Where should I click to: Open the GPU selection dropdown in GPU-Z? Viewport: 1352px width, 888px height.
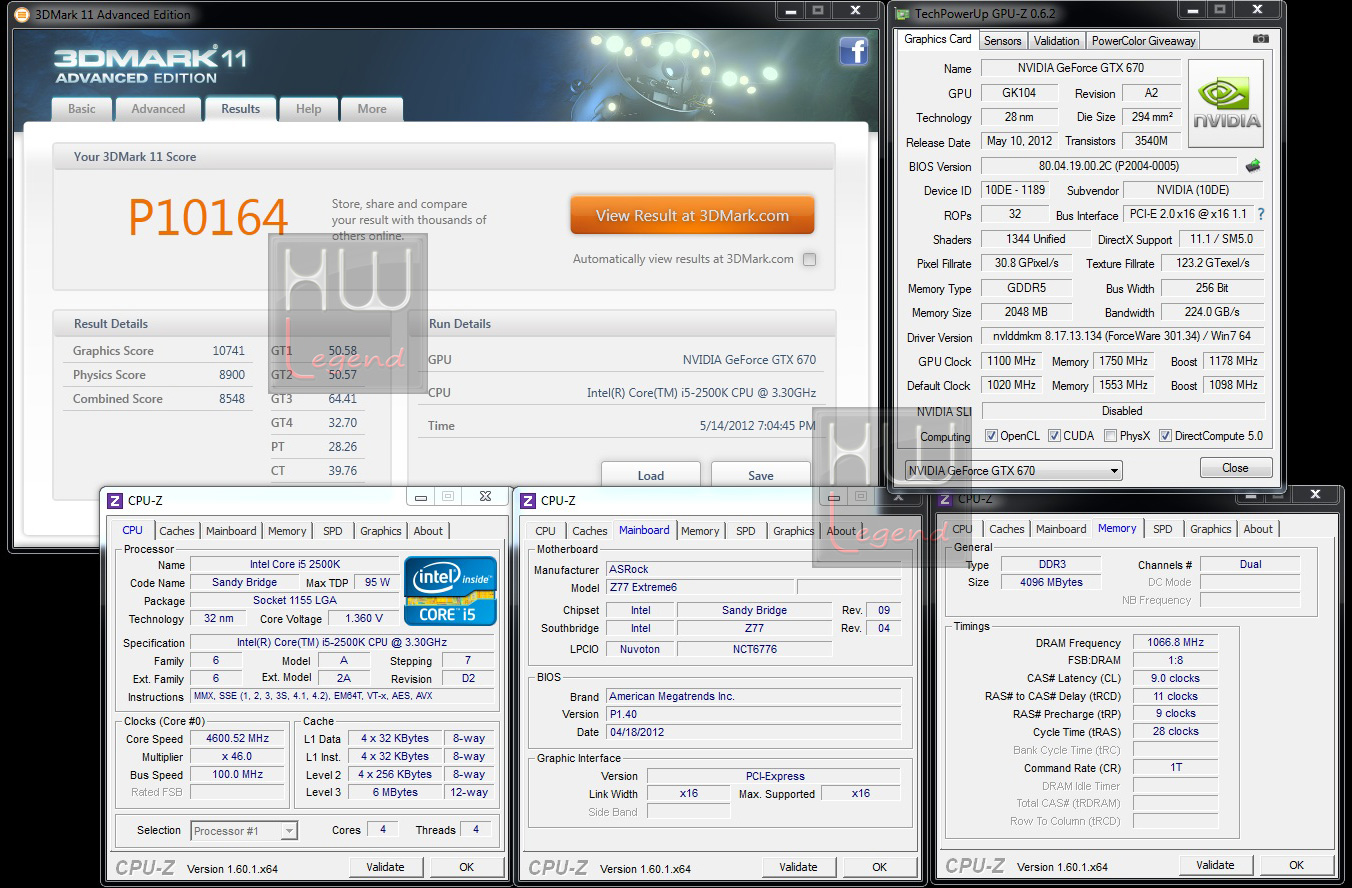(x=1013, y=470)
